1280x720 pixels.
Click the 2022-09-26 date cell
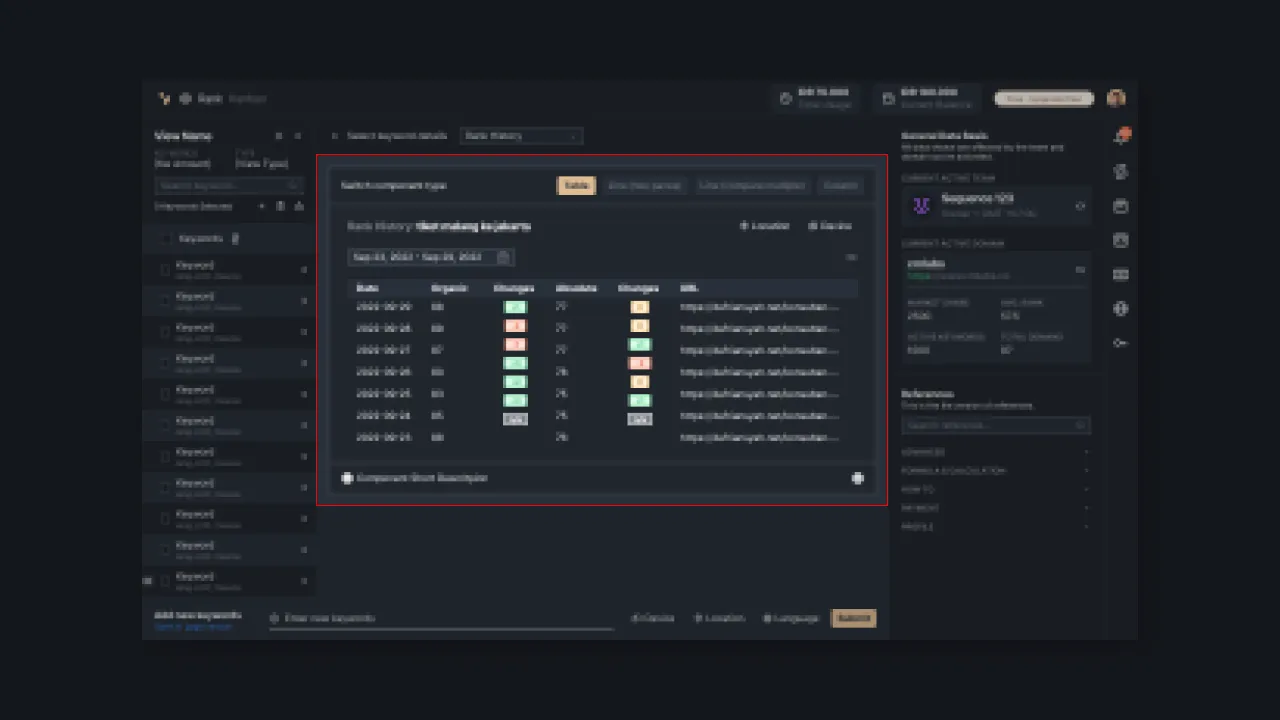[385, 371]
